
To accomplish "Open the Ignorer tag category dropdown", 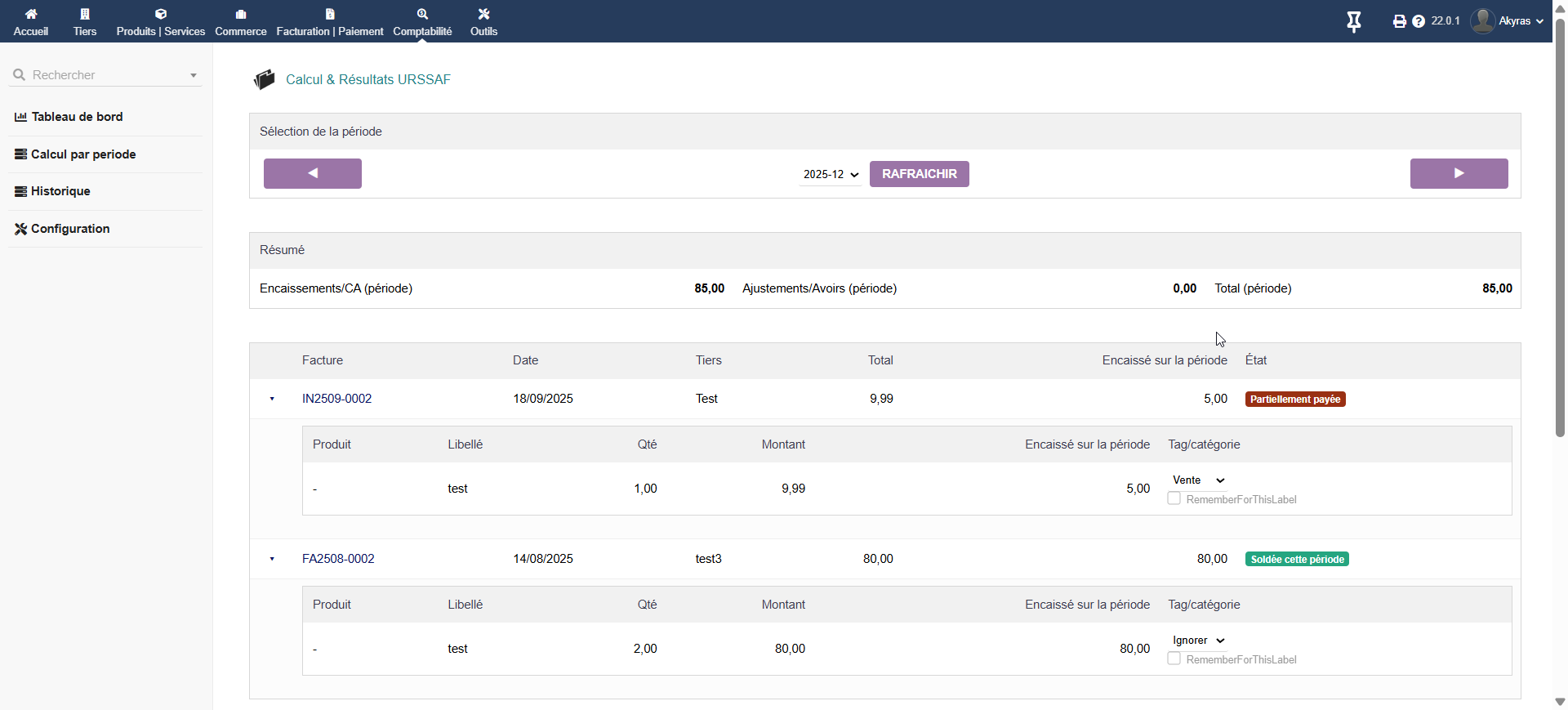I will tap(1198, 641).
